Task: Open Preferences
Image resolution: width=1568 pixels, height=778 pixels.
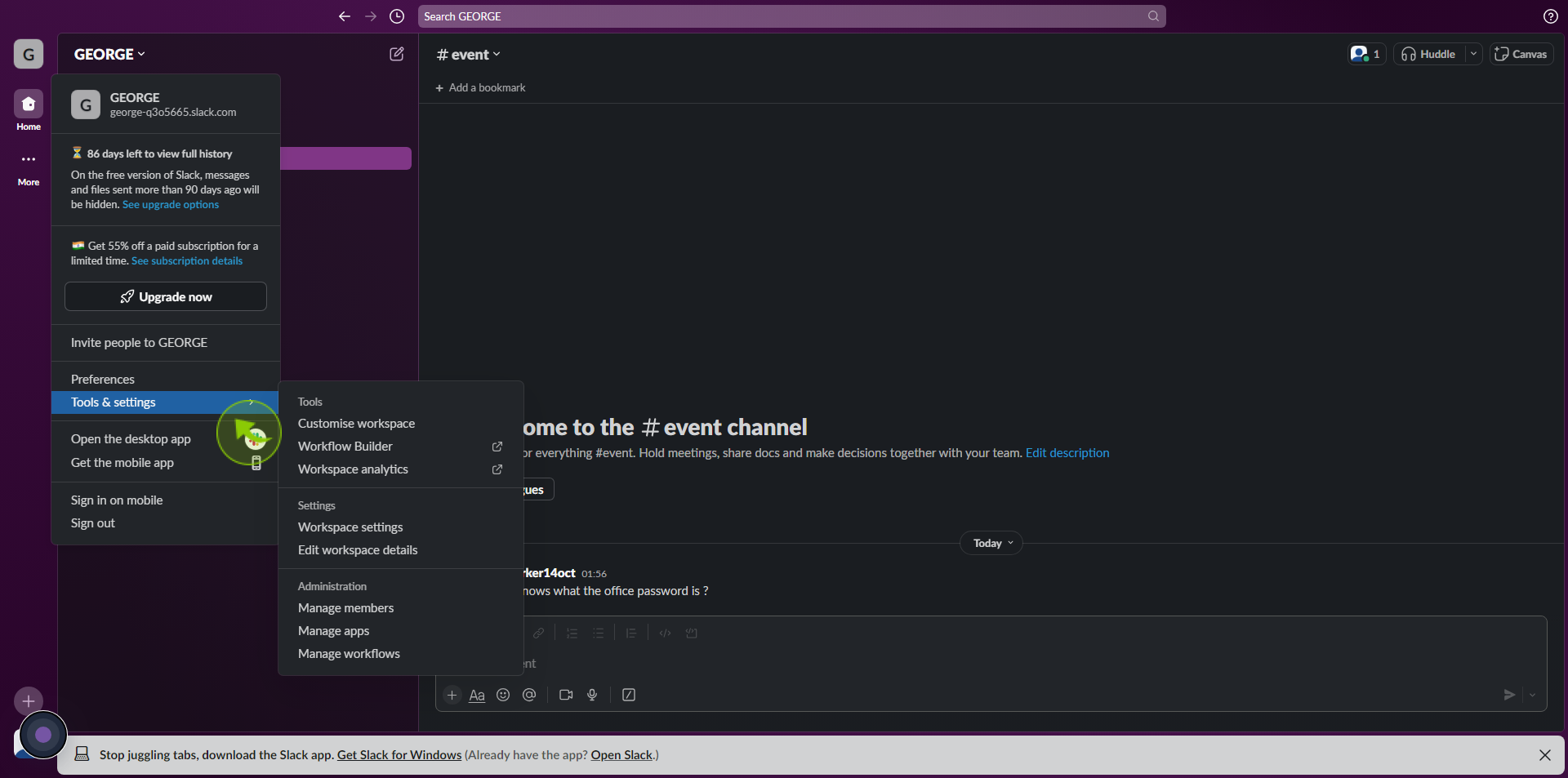Action: (165, 380)
